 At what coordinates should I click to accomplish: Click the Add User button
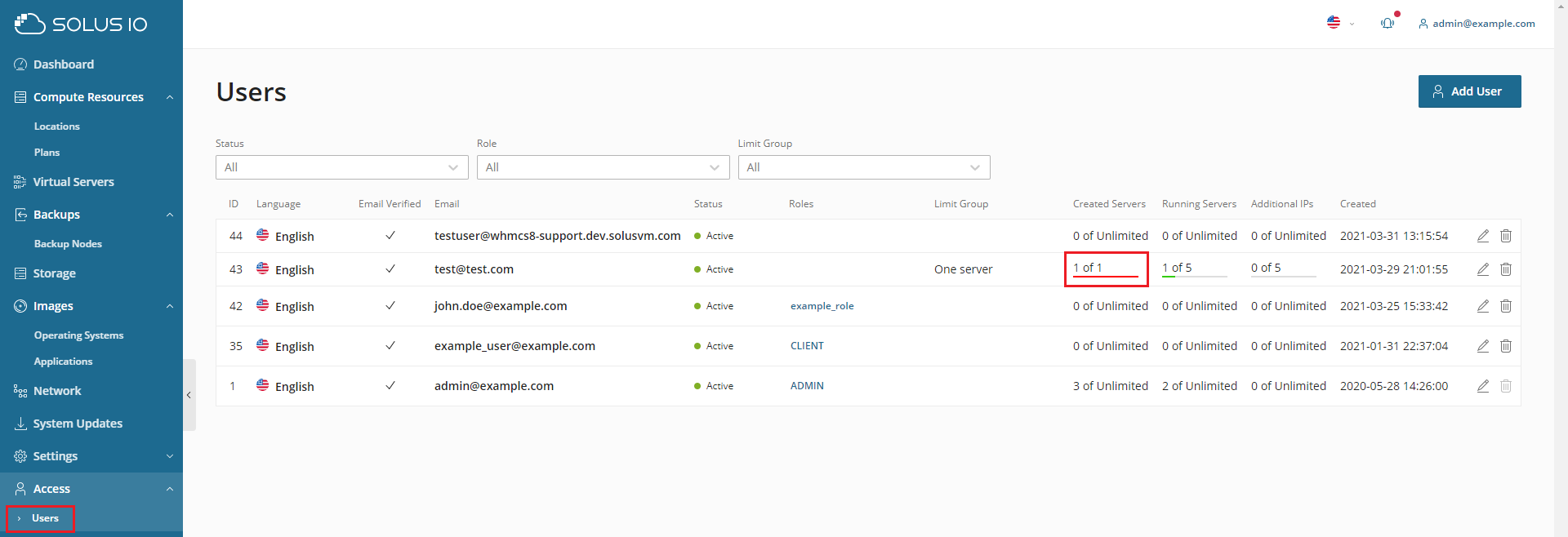click(x=1468, y=91)
